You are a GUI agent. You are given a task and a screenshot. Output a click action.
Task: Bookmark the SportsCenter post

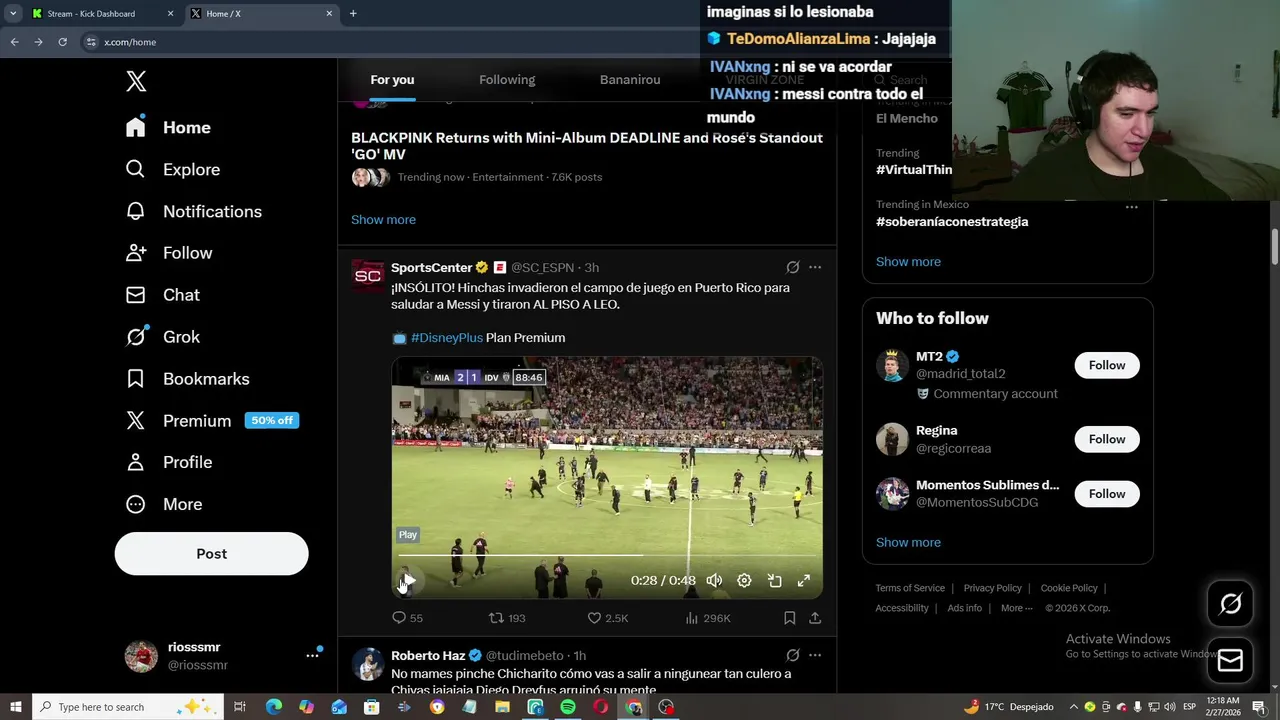click(x=789, y=618)
